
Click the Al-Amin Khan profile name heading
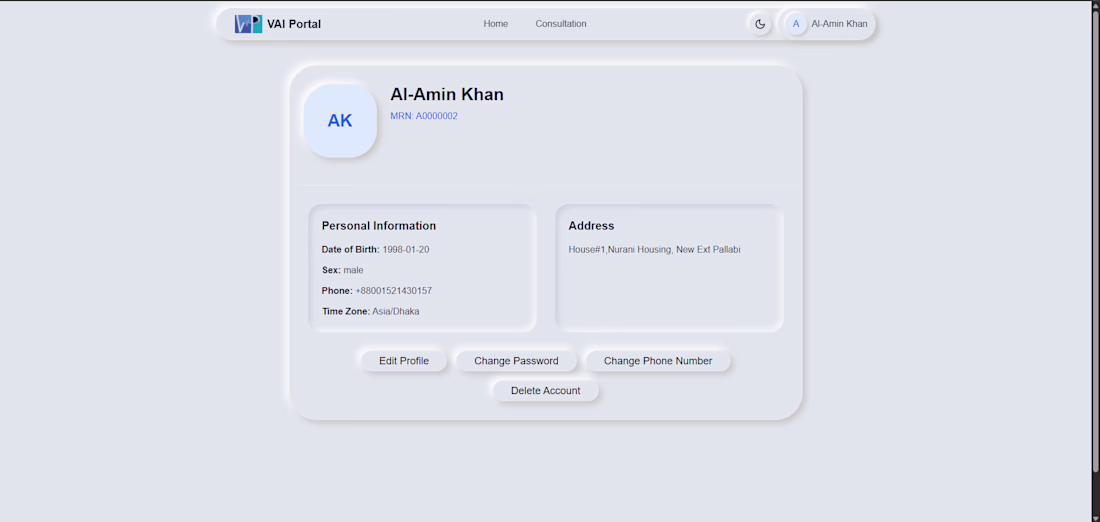447,94
